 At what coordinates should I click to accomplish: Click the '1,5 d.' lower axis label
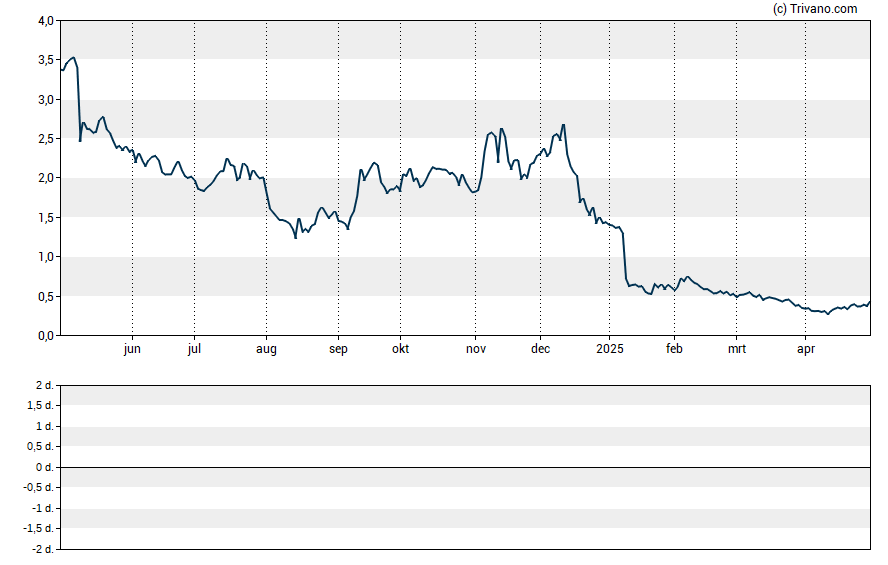pos(40,405)
